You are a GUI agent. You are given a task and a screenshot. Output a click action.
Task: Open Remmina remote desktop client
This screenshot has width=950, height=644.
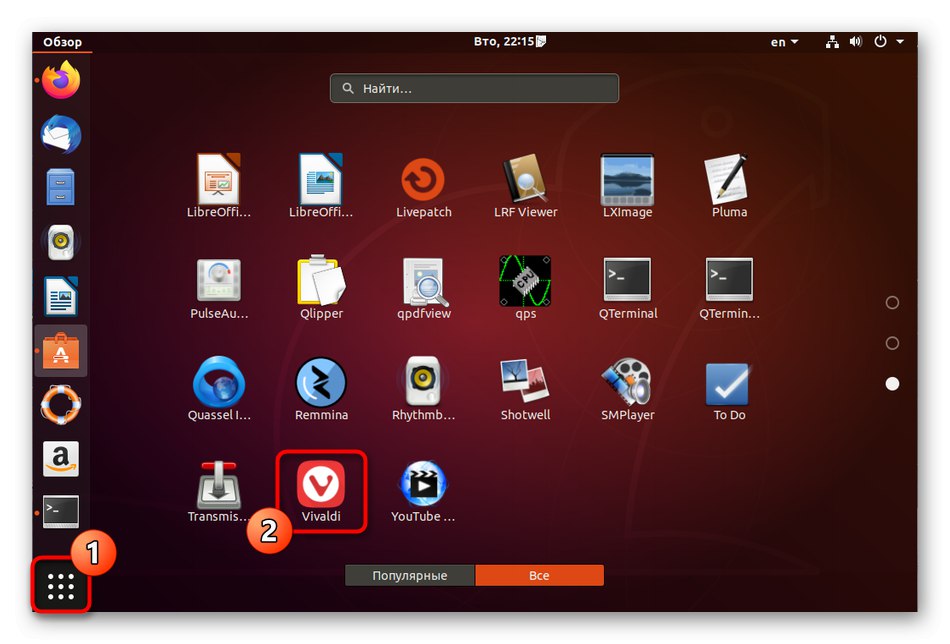pyautogui.click(x=321, y=382)
